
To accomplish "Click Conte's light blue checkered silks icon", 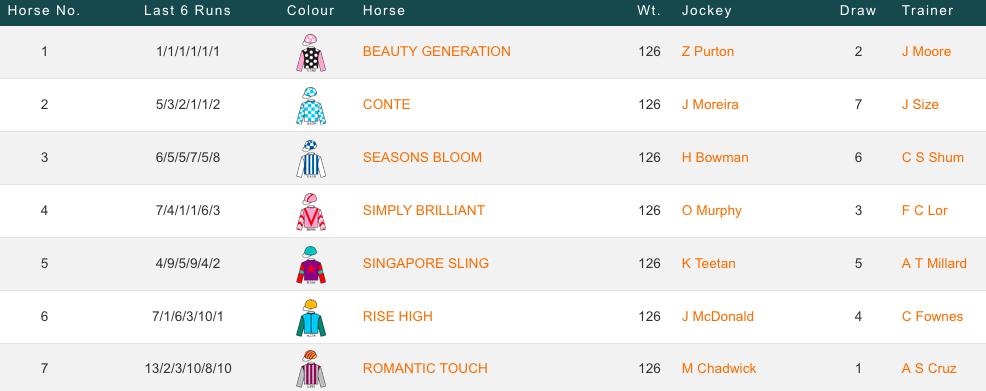I will pos(311,106).
